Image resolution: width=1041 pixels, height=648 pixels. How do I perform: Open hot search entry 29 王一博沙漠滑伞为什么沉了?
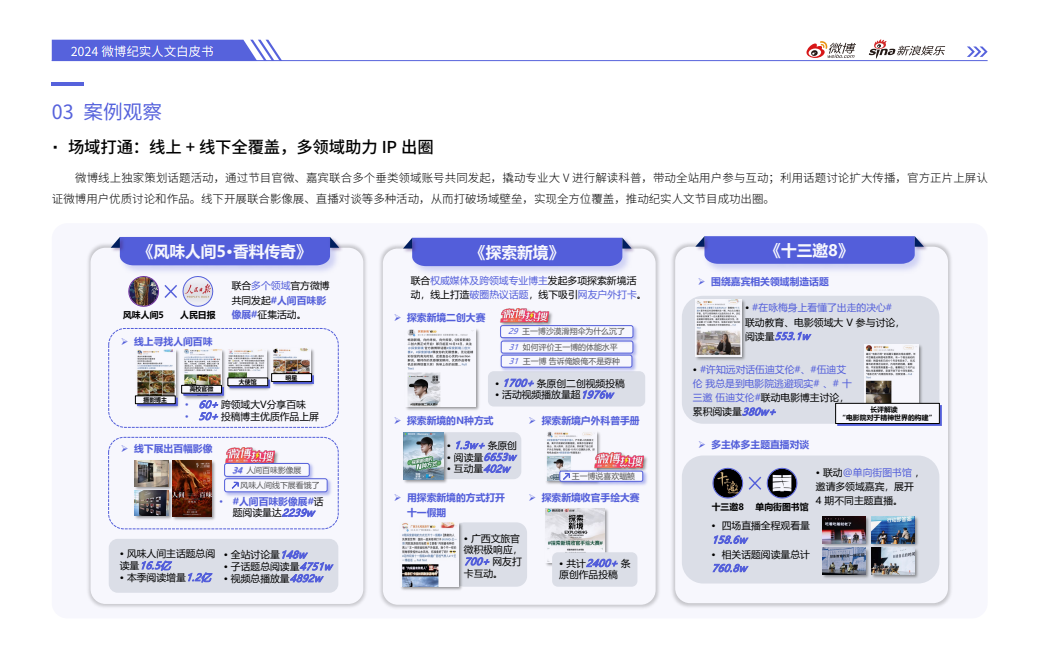pos(567,331)
